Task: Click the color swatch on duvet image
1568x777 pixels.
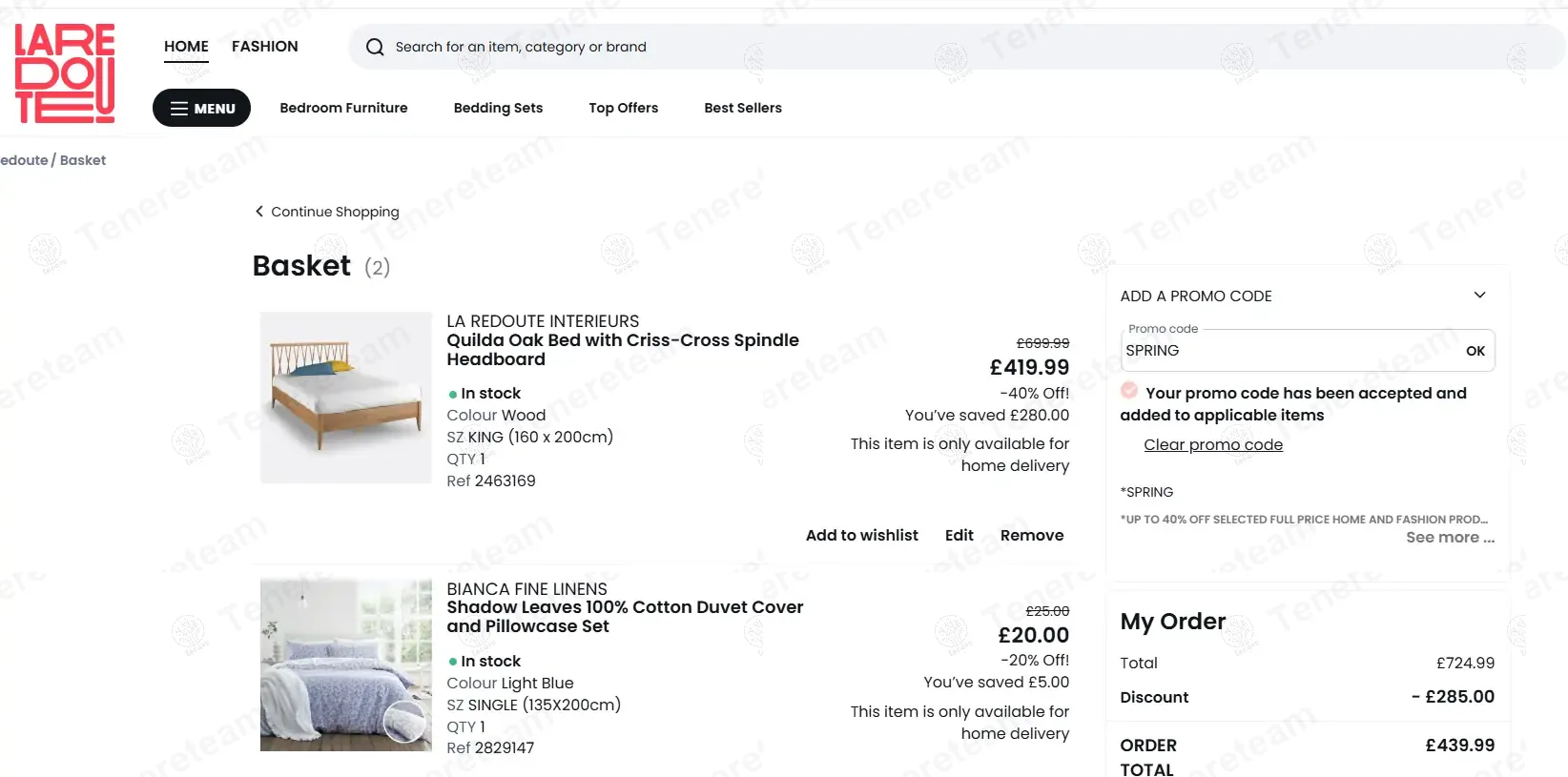Action: pos(404,722)
